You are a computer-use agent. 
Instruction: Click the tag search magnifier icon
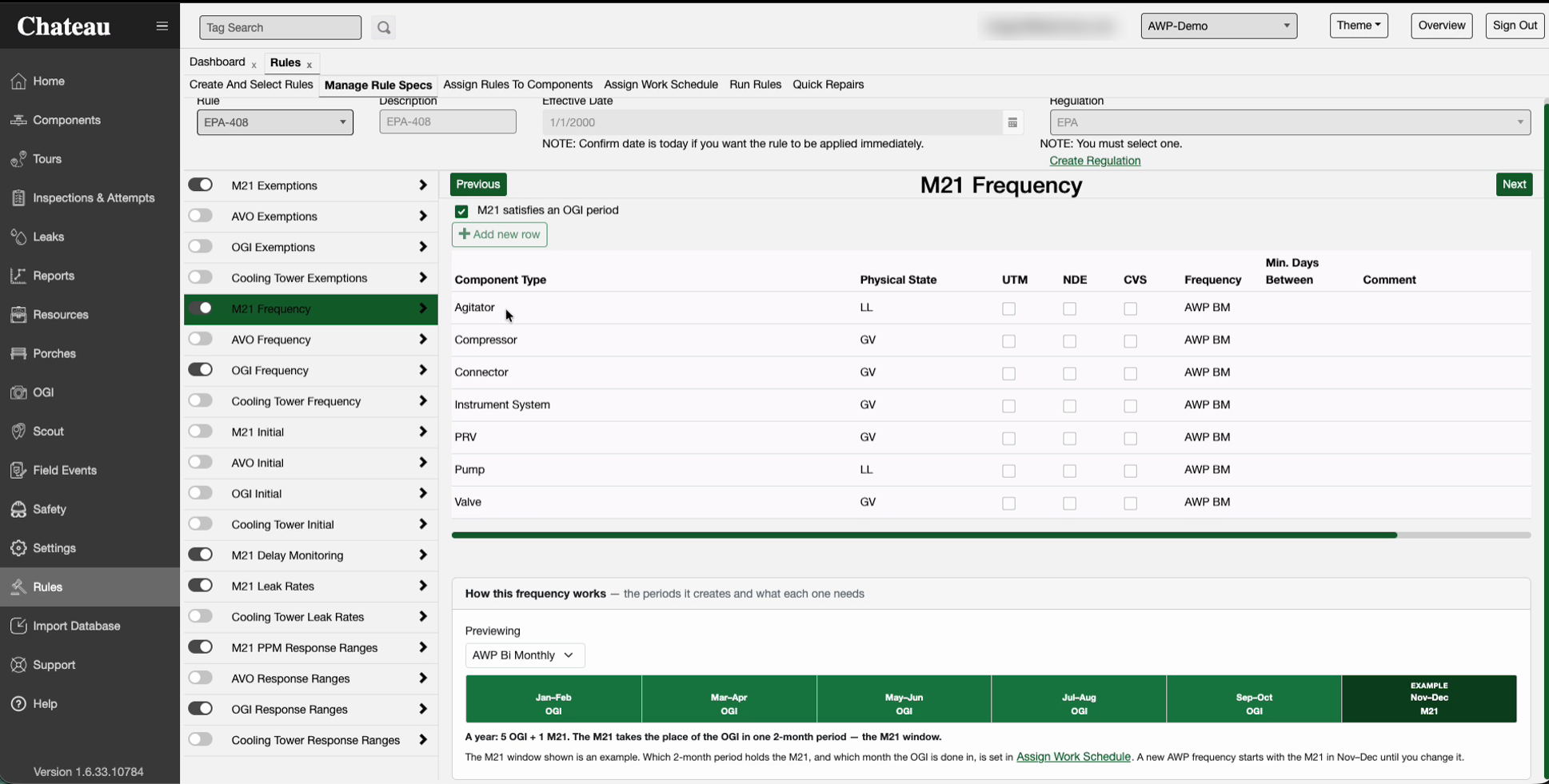tap(384, 28)
